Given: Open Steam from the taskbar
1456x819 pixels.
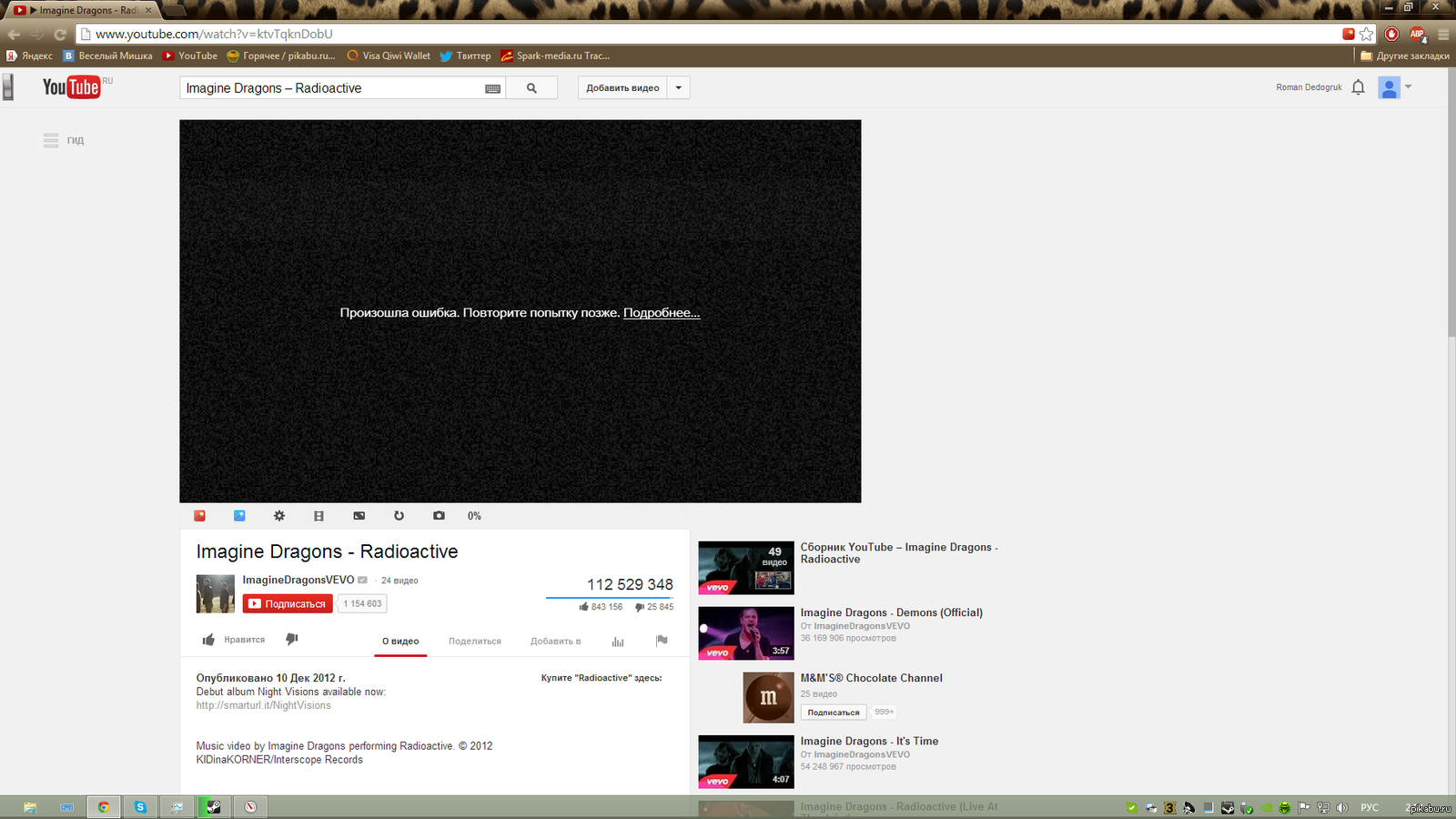Looking at the screenshot, I should [214, 807].
